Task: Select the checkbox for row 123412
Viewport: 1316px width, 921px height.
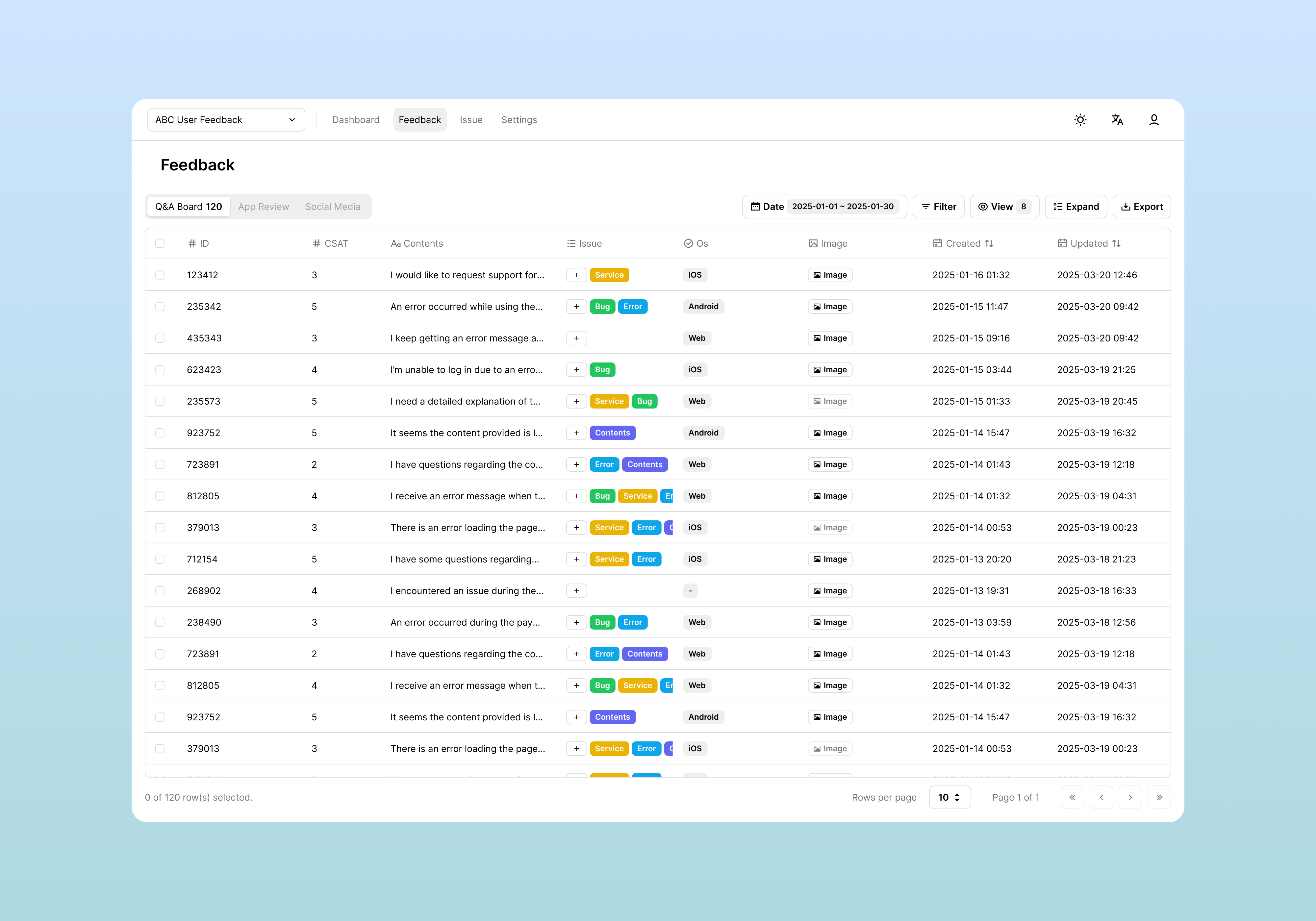Action: tap(160, 275)
